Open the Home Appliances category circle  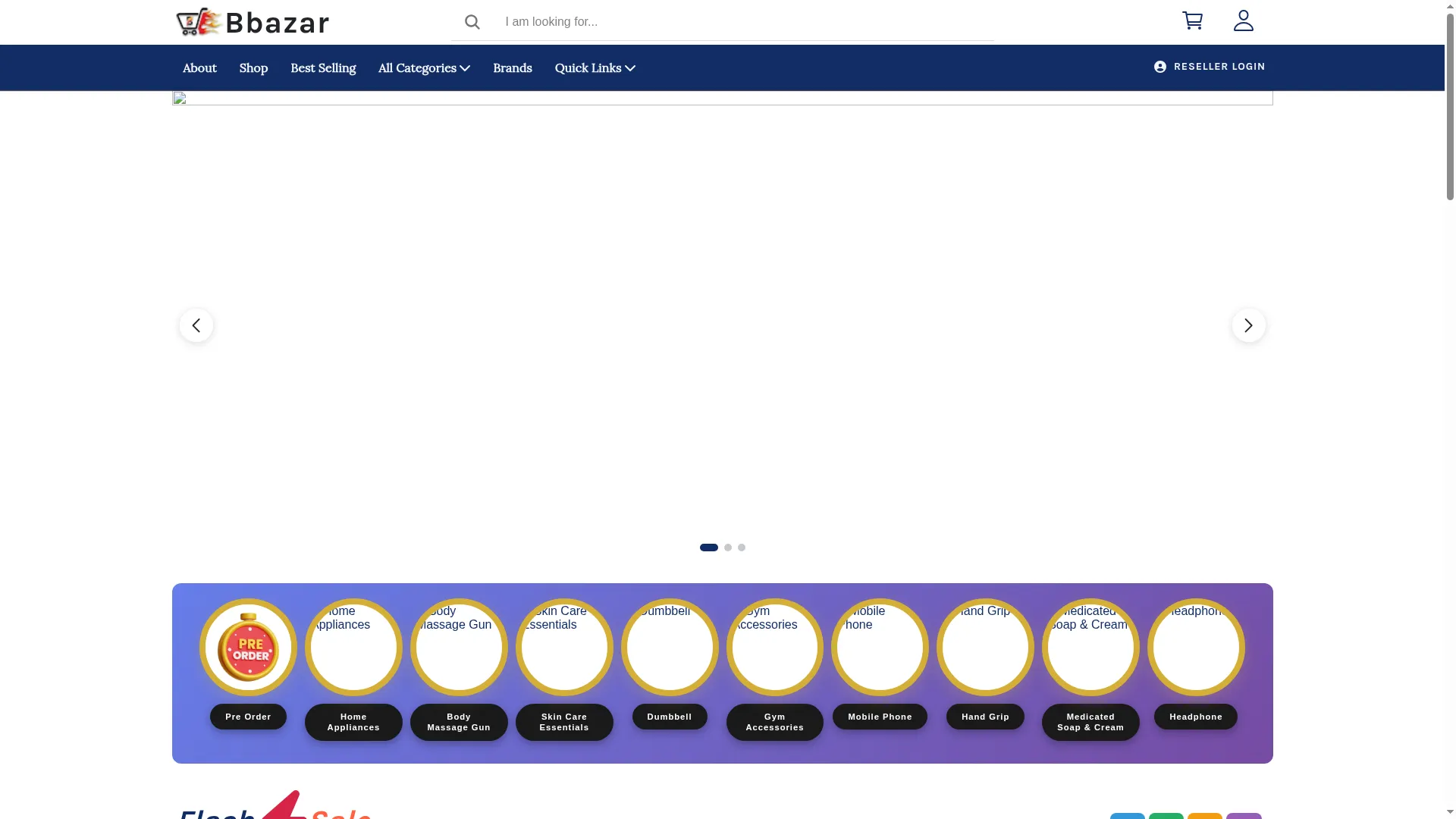(353, 648)
